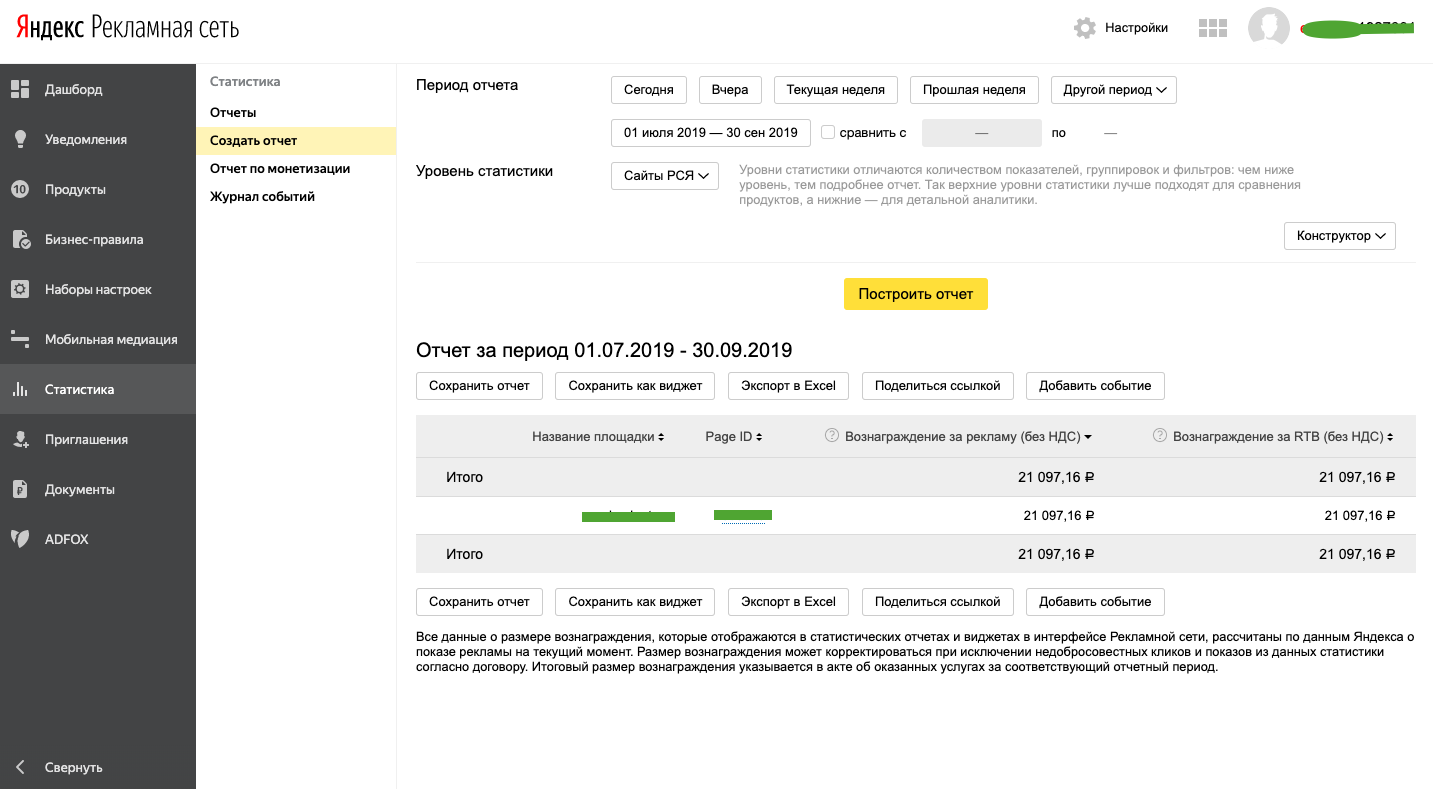Click the Mobile mediation icon
Screen dimensions: 1433x789
tap(20, 339)
